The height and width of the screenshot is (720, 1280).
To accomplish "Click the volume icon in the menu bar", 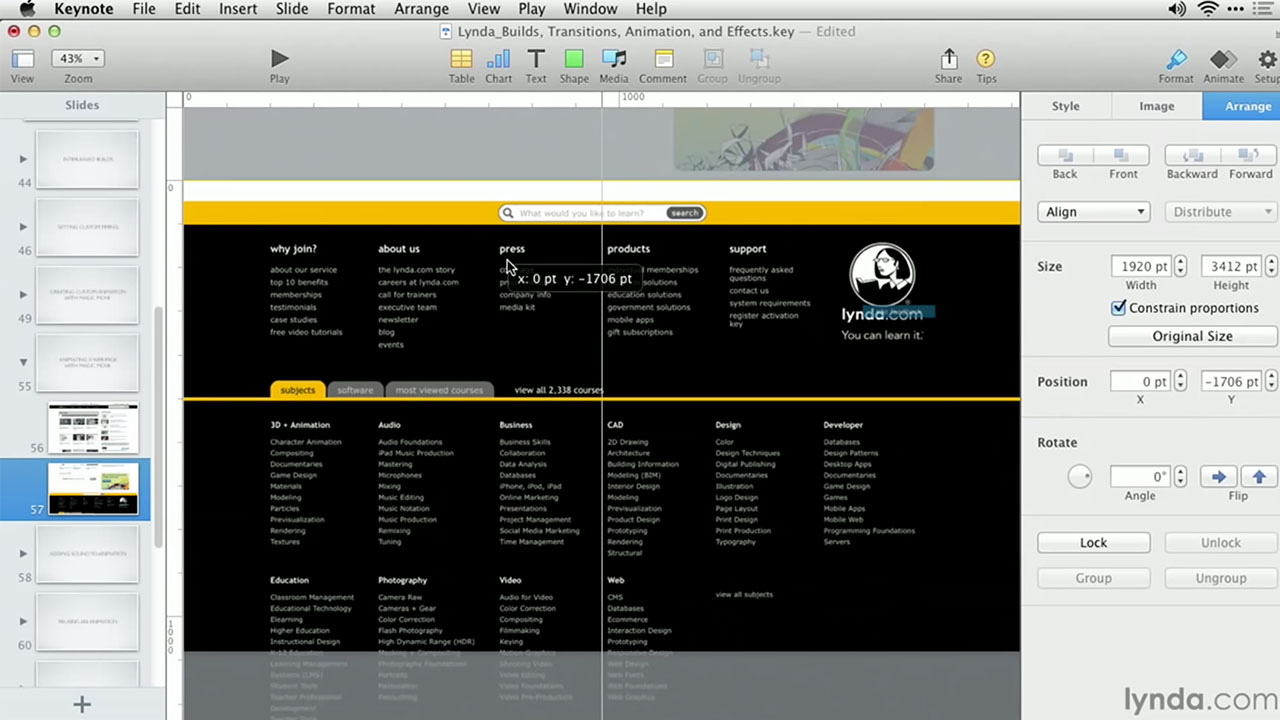I will (x=1176, y=9).
